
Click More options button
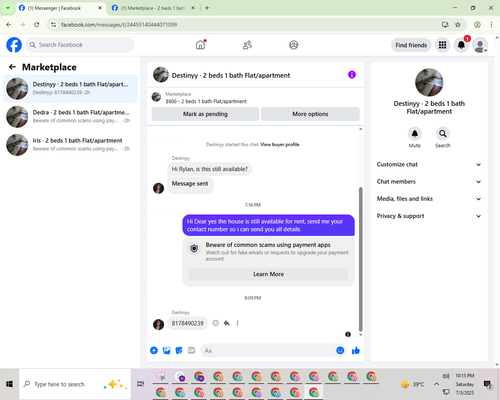click(310, 114)
